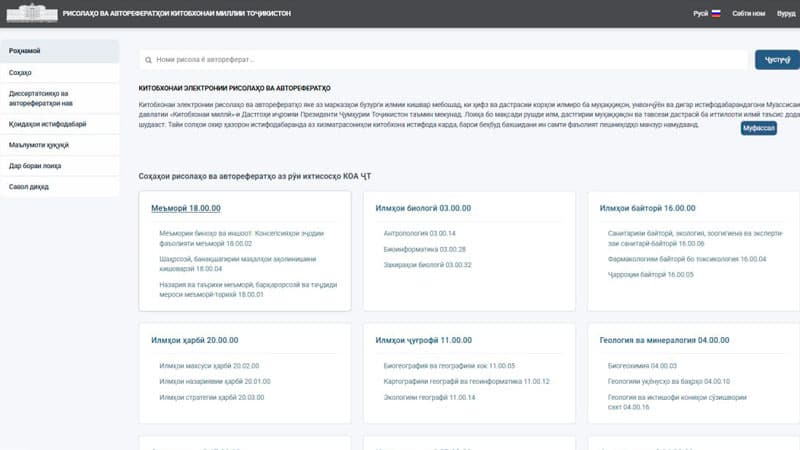The image size is (800, 450).
Task: Open 'Маълумоти ҳуқуқӣ' sidebar item
Action: [60, 145]
